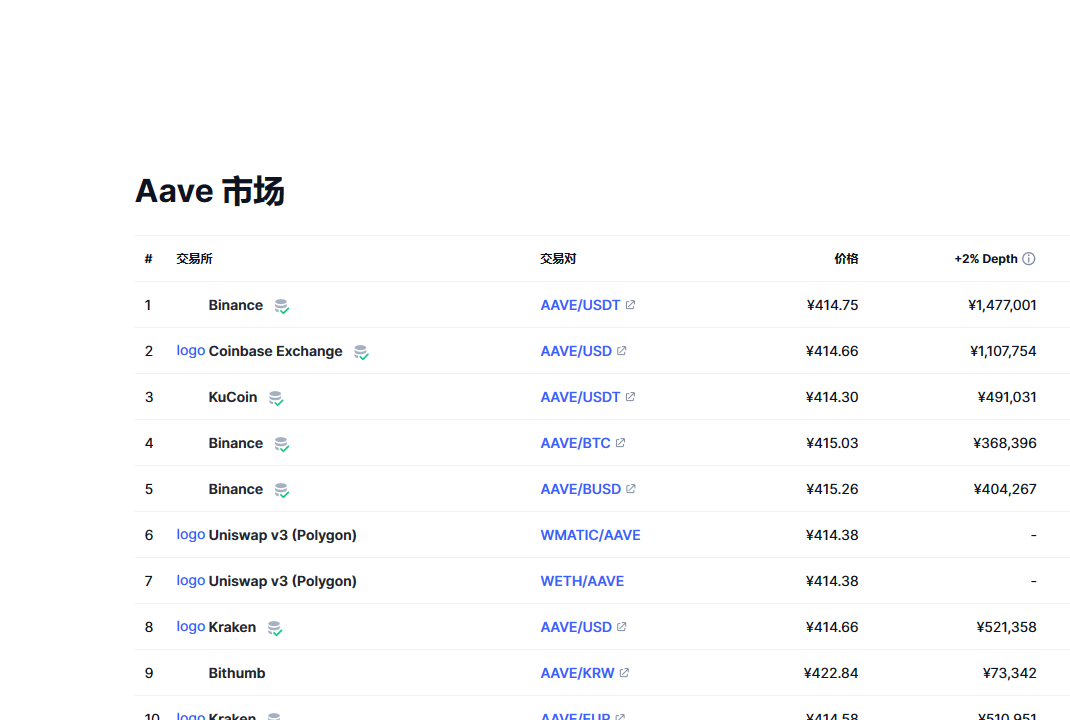Click the price ¥415.26

832,489
